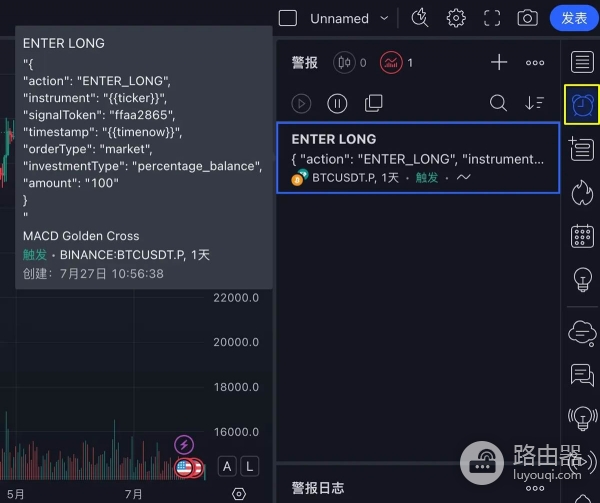Click US flag economic event marker
The height and width of the screenshot is (503, 600).
[184, 467]
